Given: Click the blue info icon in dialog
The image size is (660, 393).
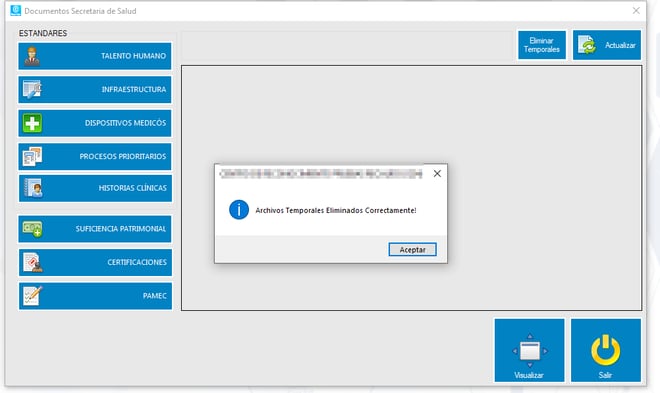Looking at the screenshot, I should click(x=239, y=210).
